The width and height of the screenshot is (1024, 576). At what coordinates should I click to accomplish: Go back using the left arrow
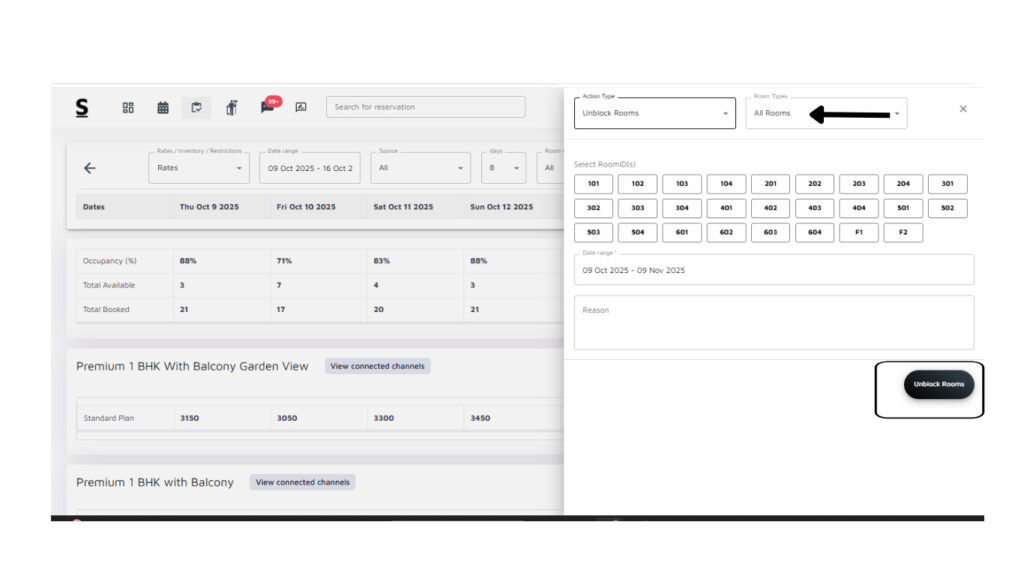pyautogui.click(x=90, y=168)
